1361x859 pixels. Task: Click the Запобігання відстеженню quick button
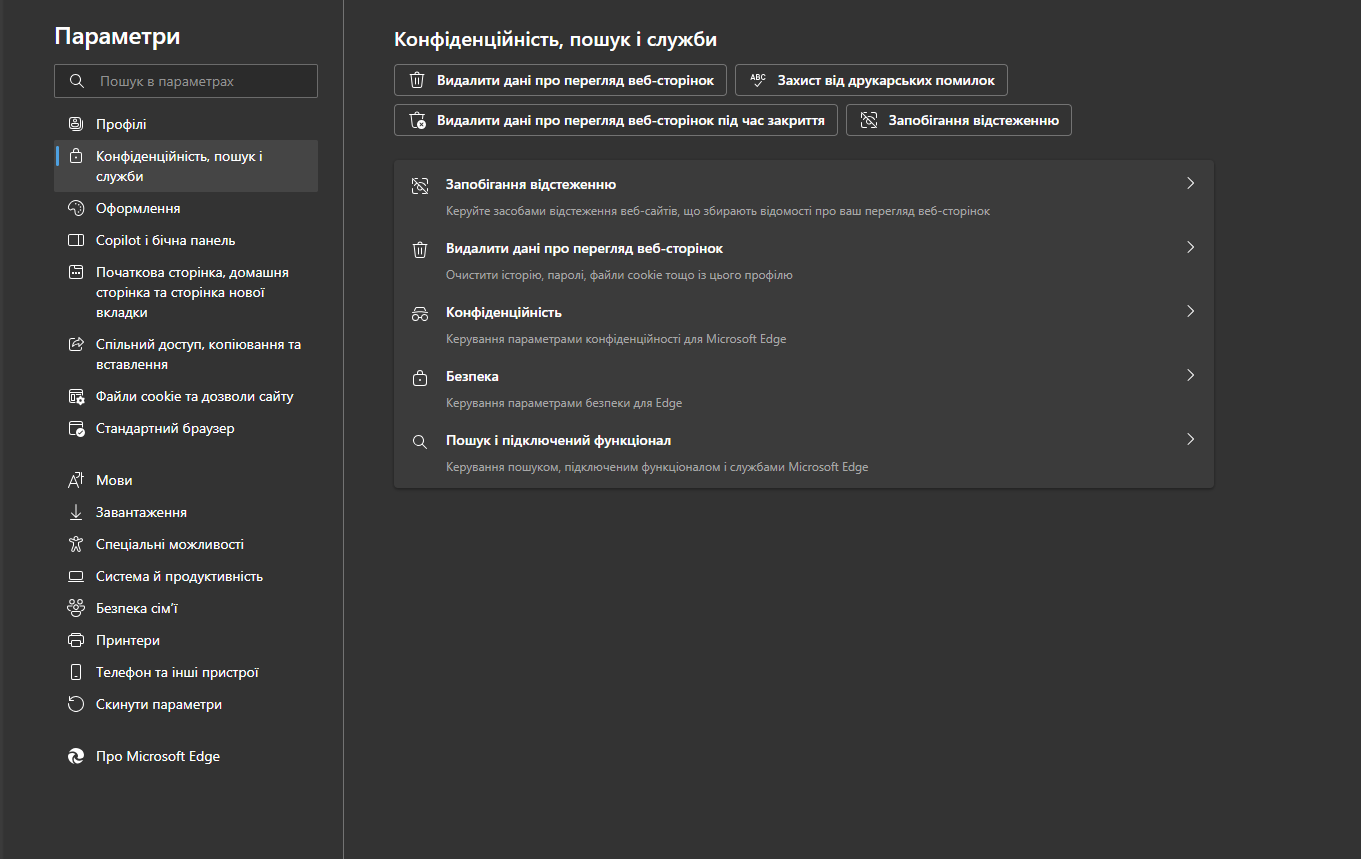(x=958, y=120)
